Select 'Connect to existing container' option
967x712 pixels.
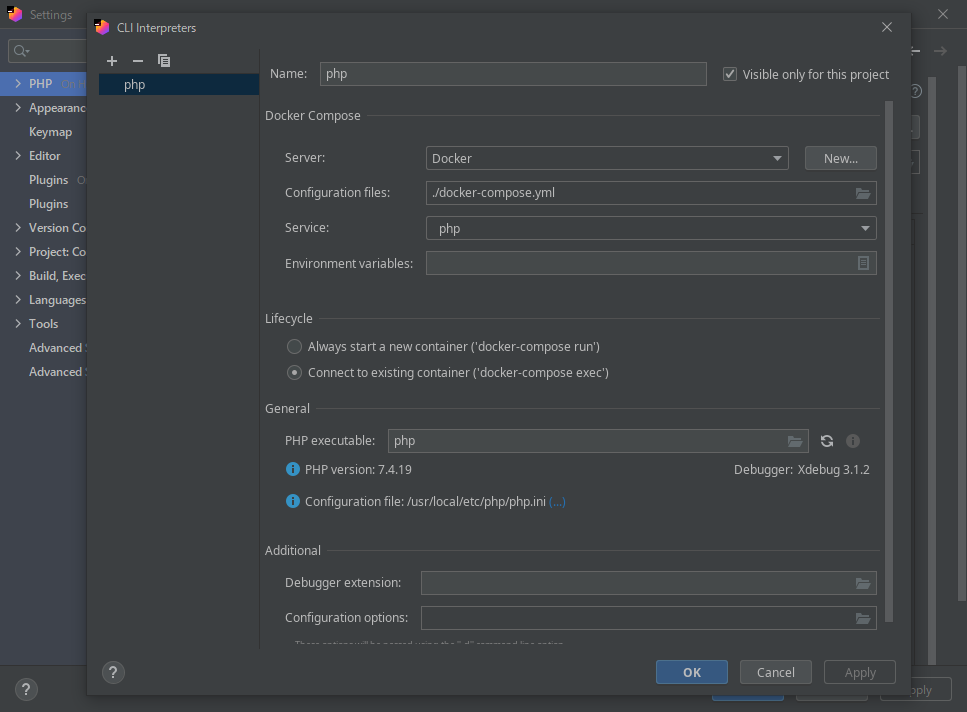pyautogui.click(x=294, y=373)
